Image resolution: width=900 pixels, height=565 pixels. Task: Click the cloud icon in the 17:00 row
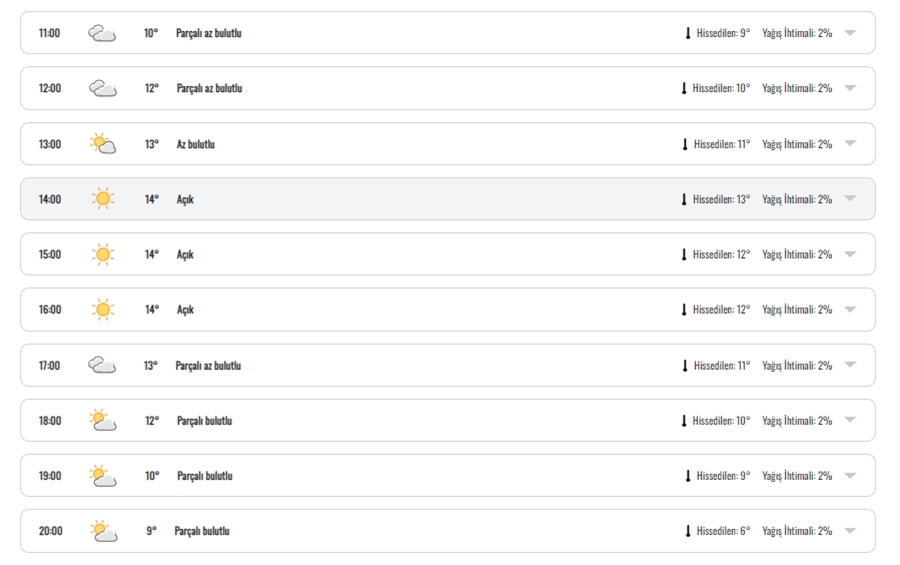[102, 365]
